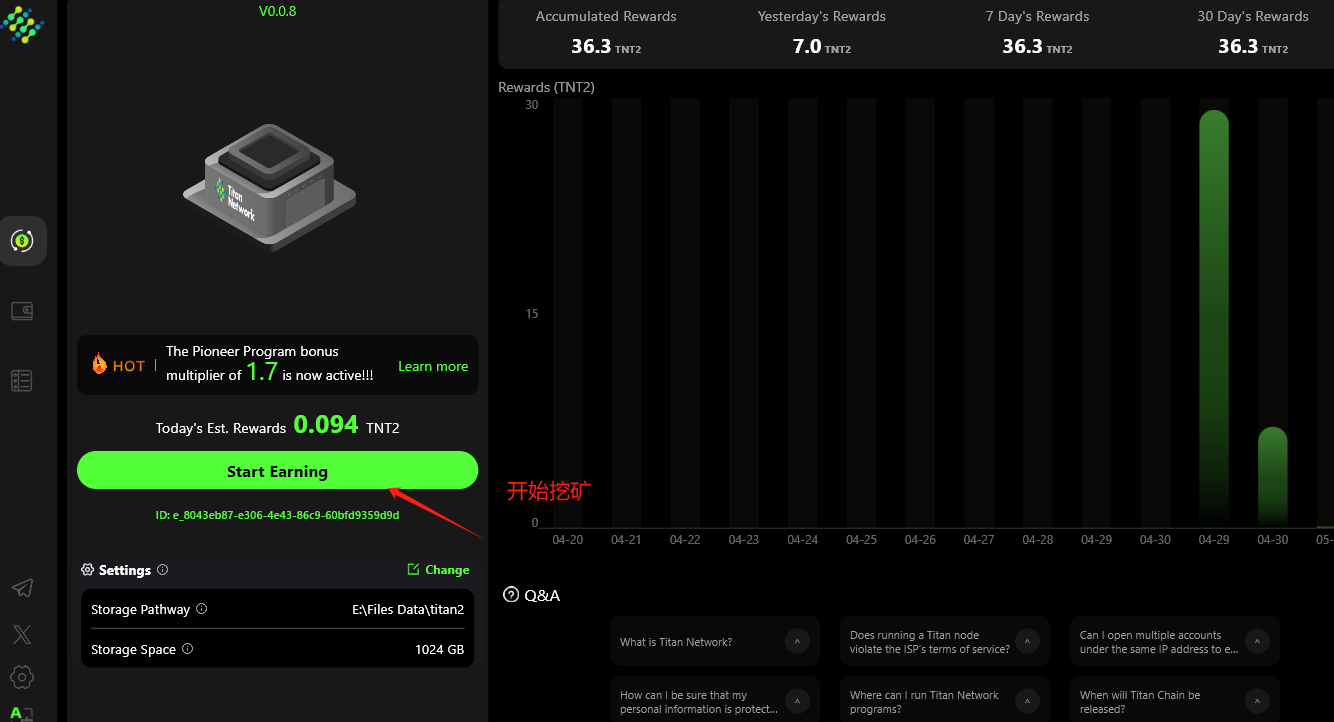Click the Titan Network logo in the sidebar

(23, 23)
